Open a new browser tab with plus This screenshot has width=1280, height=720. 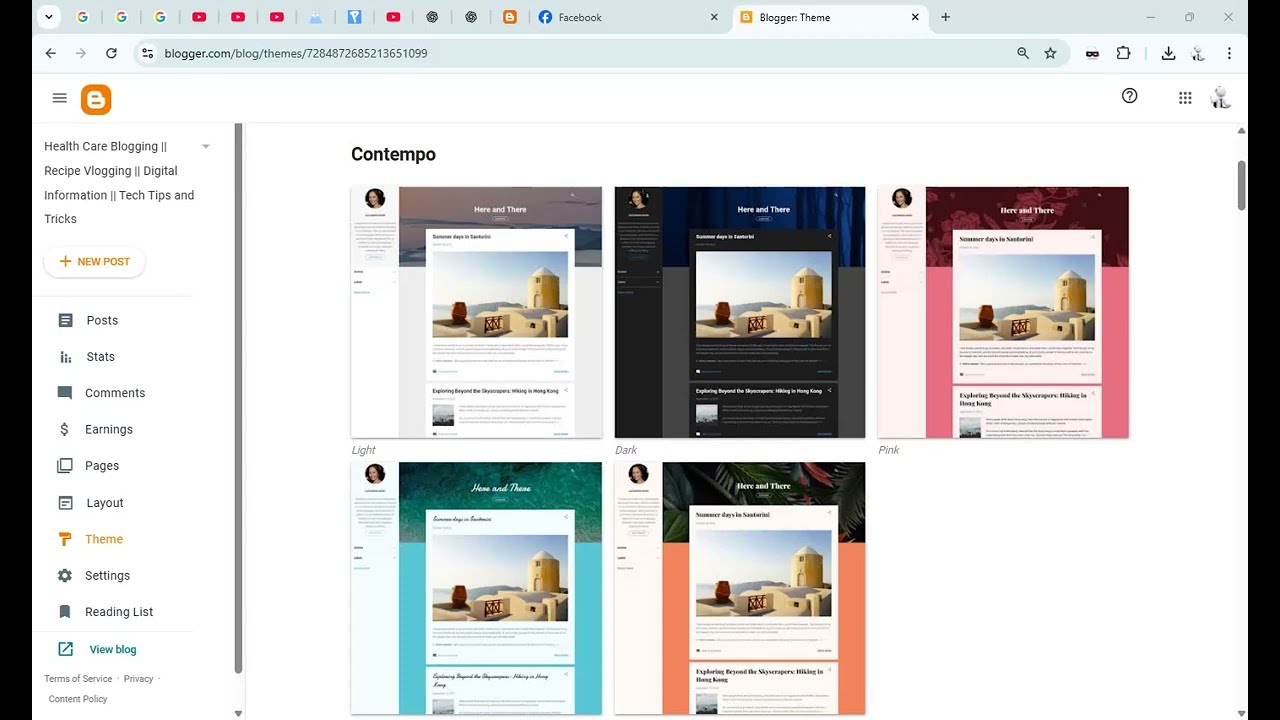pos(946,17)
